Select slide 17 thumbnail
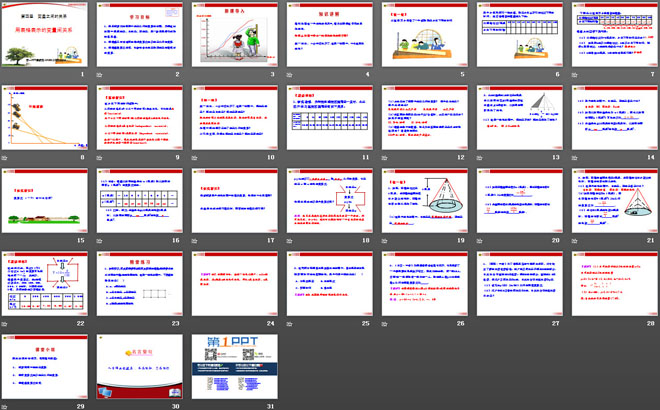660x410 pixels. (235, 201)
